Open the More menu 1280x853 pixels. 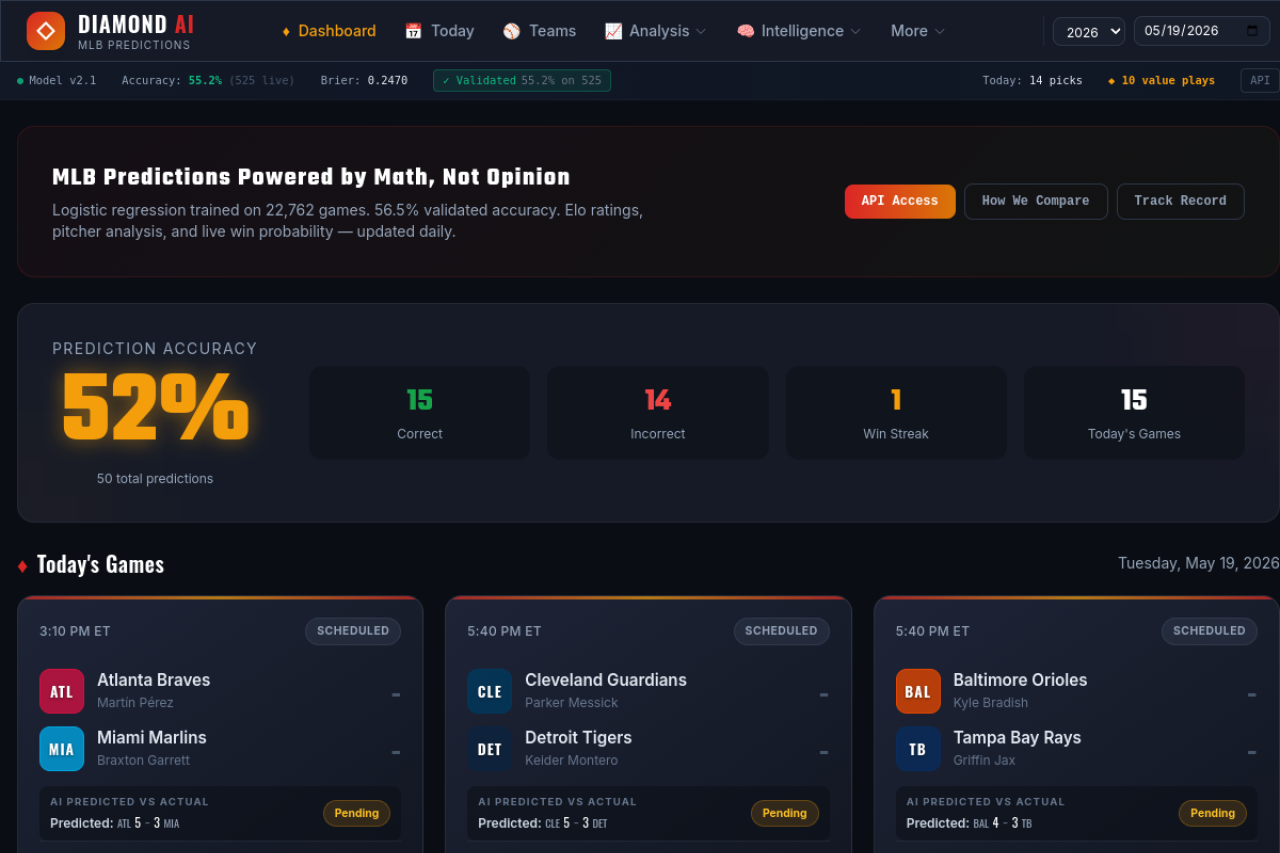(x=917, y=31)
